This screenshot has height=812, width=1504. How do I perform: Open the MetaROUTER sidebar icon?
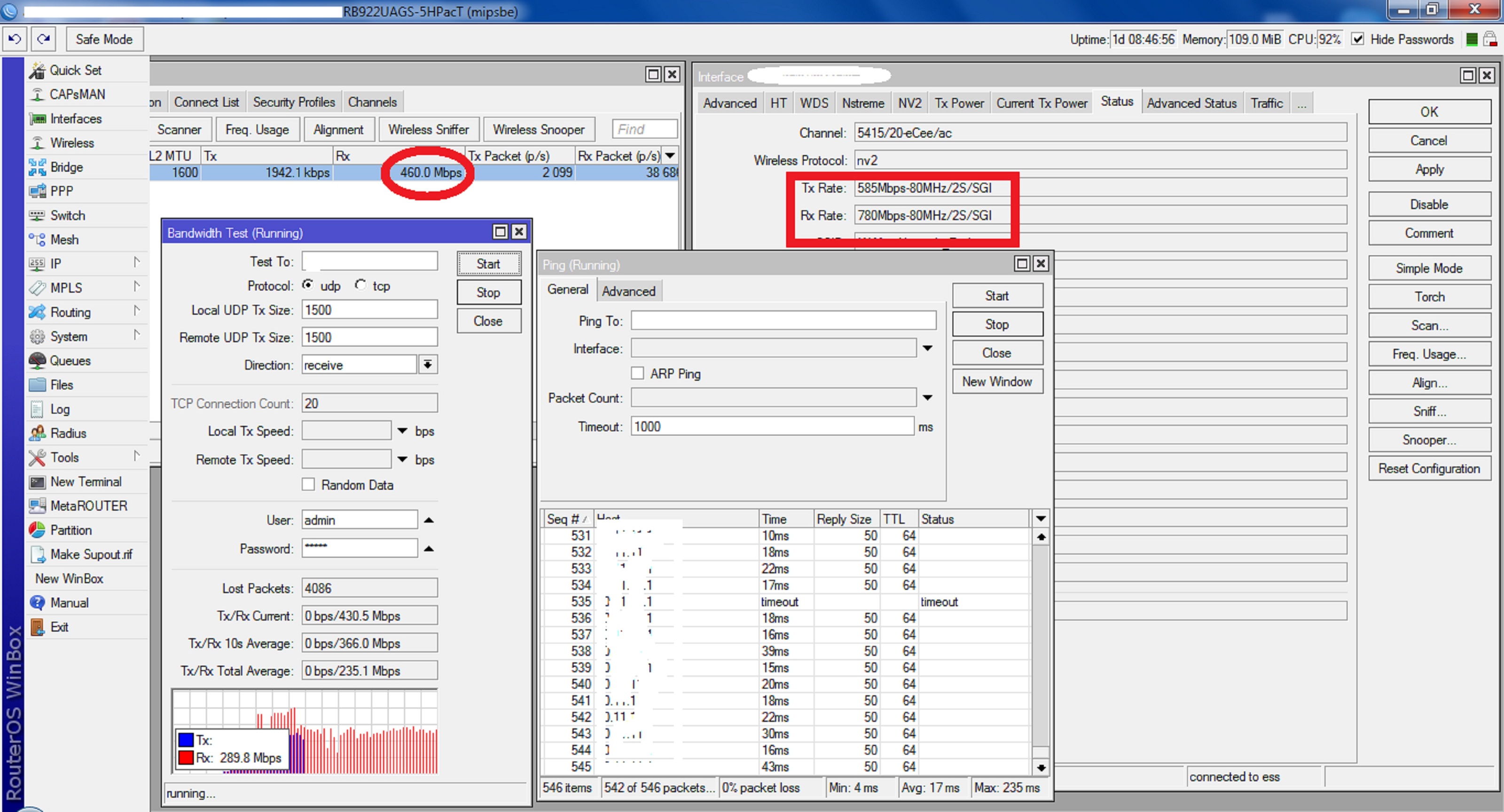[38, 506]
